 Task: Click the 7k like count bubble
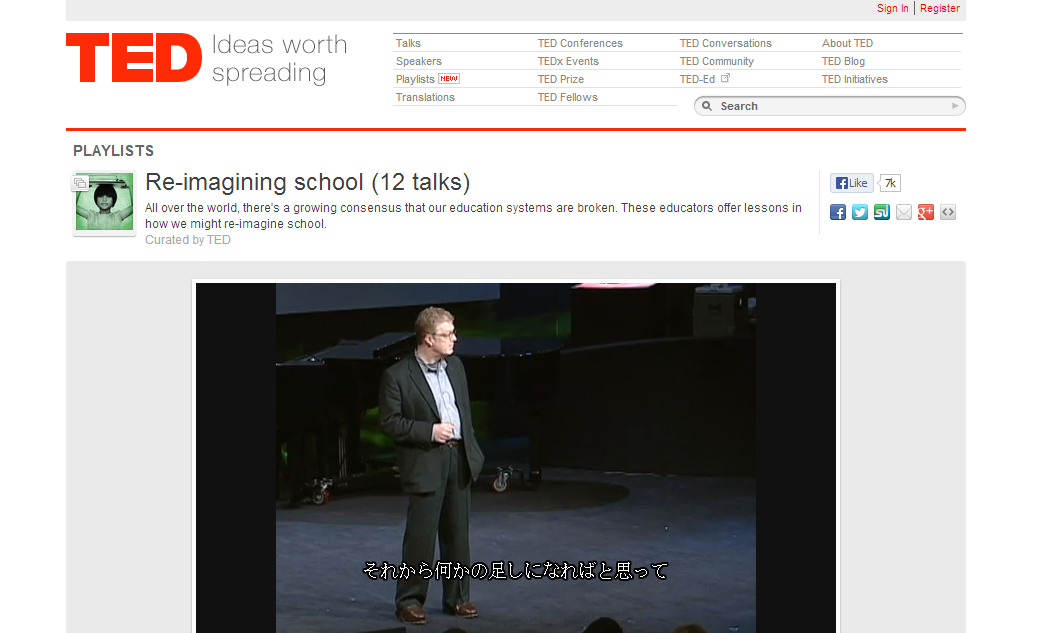click(x=890, y=183)
